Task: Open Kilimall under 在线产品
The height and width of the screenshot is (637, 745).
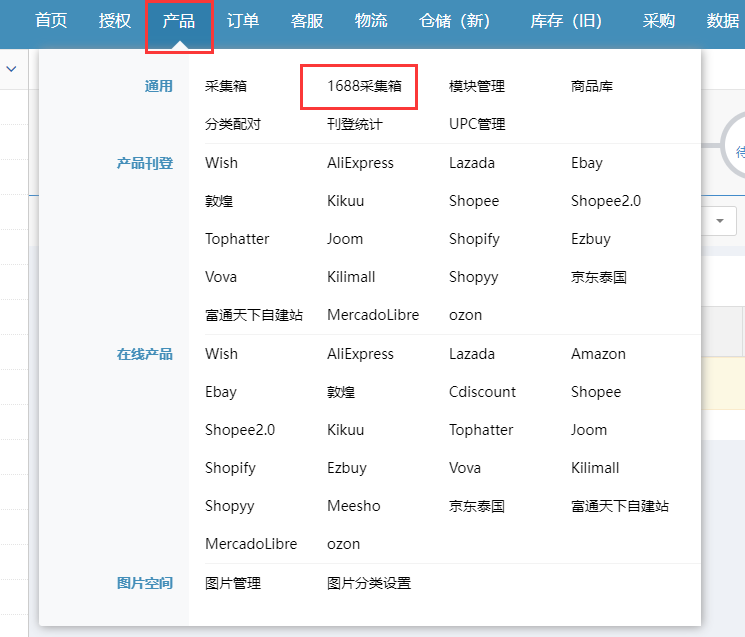Action: tap(595, 468)
